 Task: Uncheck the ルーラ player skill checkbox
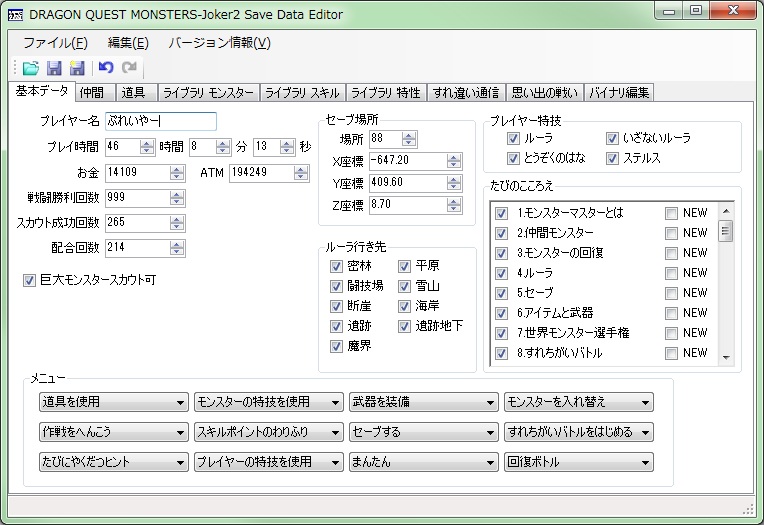tap(513, 138)
